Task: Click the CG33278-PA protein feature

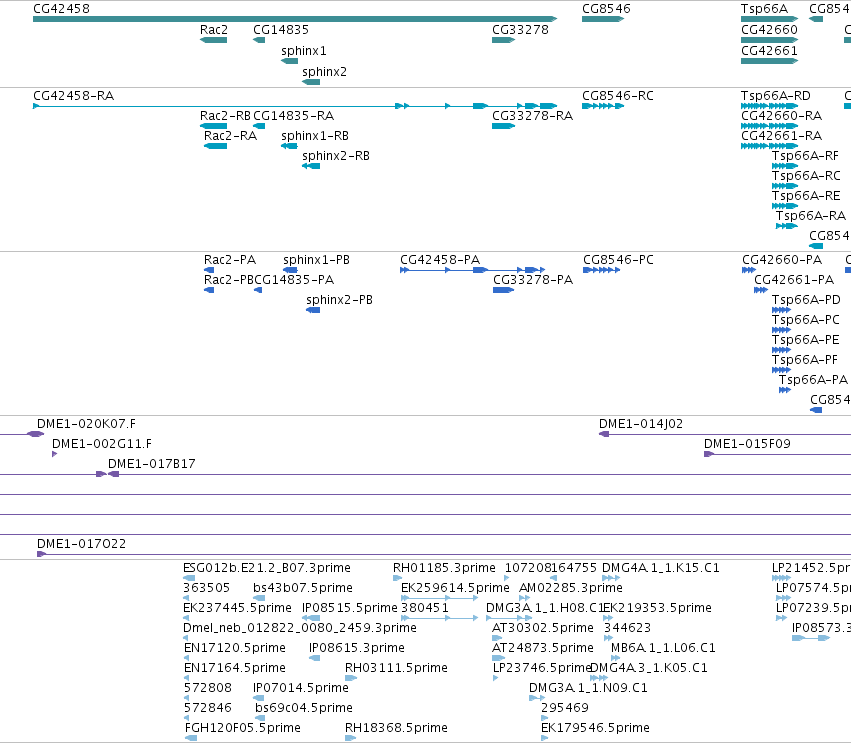Action: pyautogui.click(x=503, y=290)
